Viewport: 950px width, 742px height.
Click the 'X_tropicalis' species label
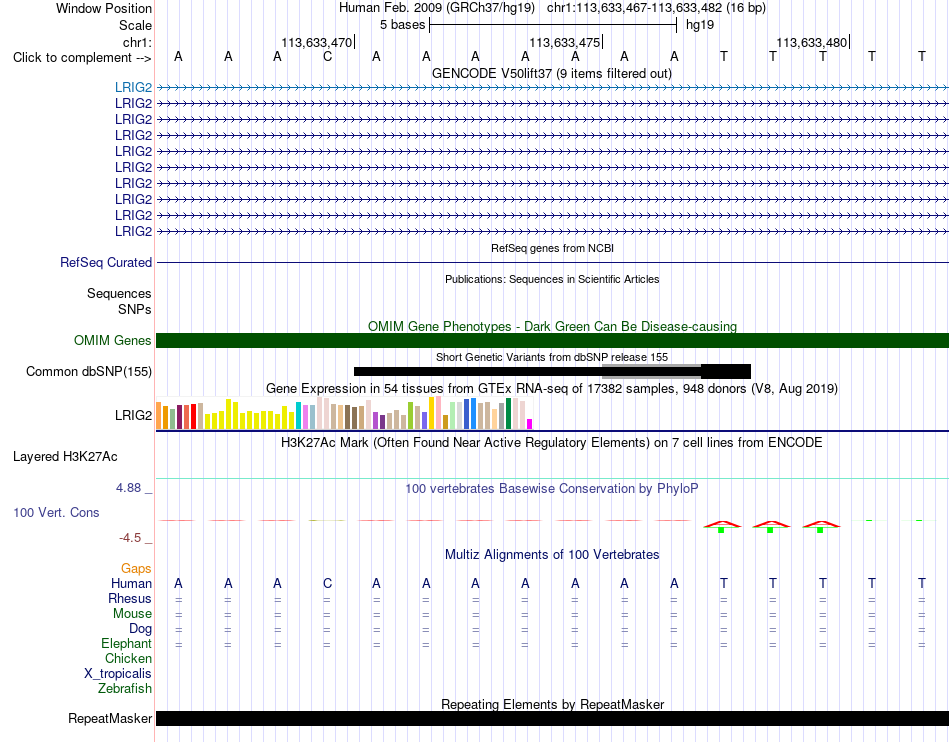tap(118, 674)
